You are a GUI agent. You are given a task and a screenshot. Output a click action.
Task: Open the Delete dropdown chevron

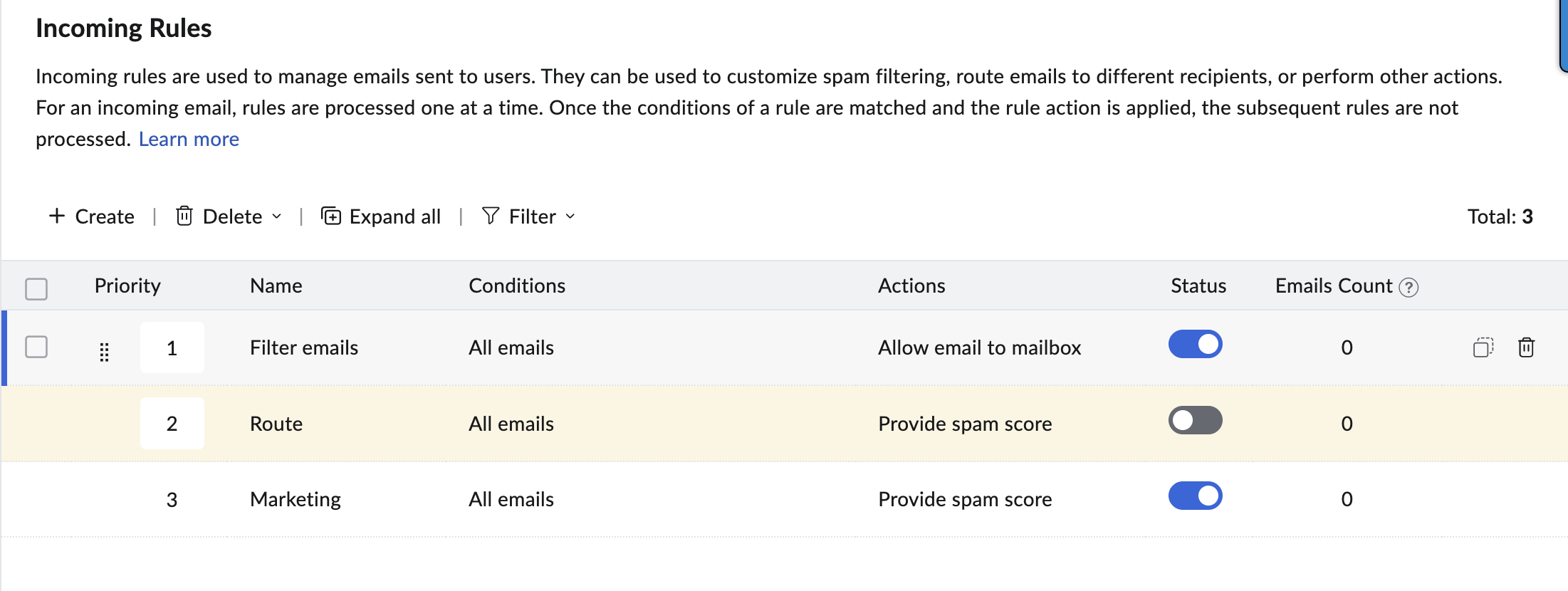pyautogui.click(x=278, y=217)
